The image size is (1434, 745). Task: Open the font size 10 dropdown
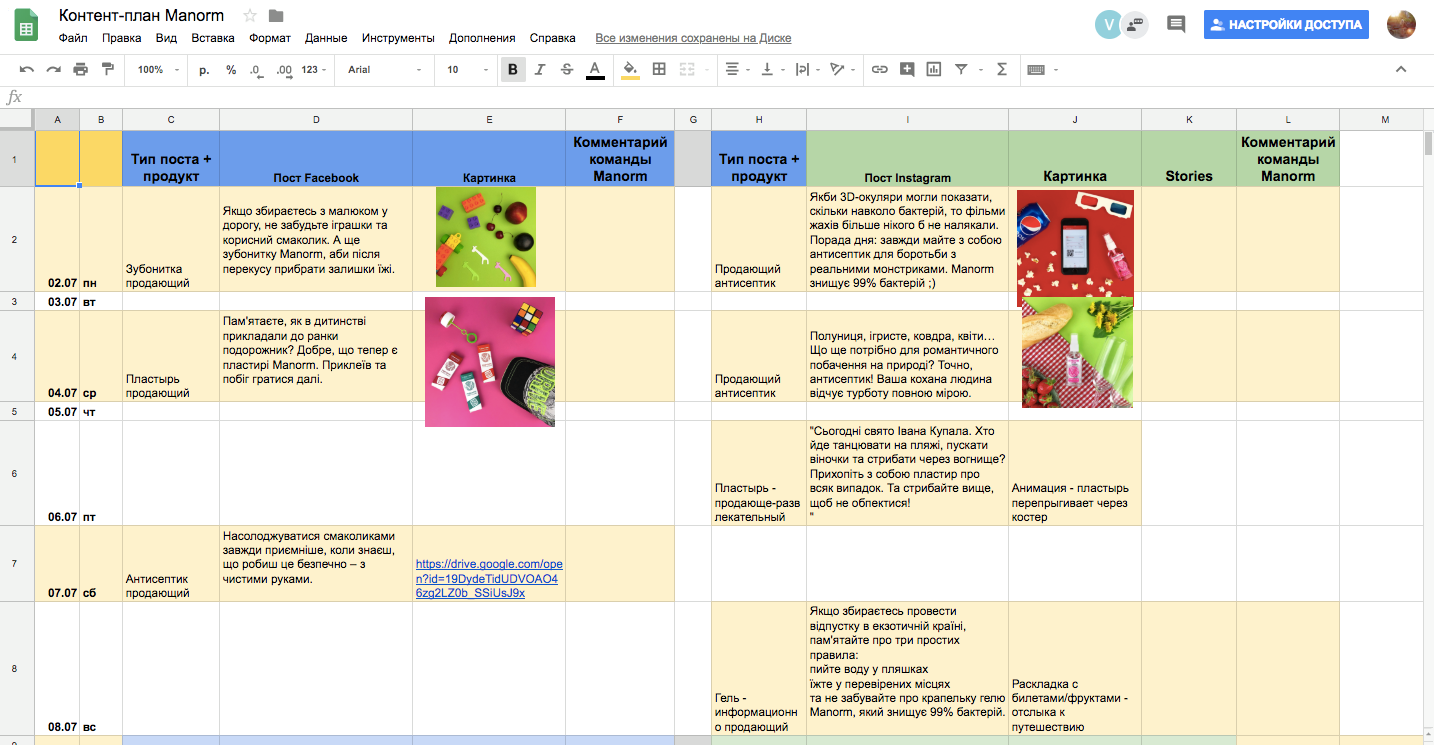coord(467,69)
